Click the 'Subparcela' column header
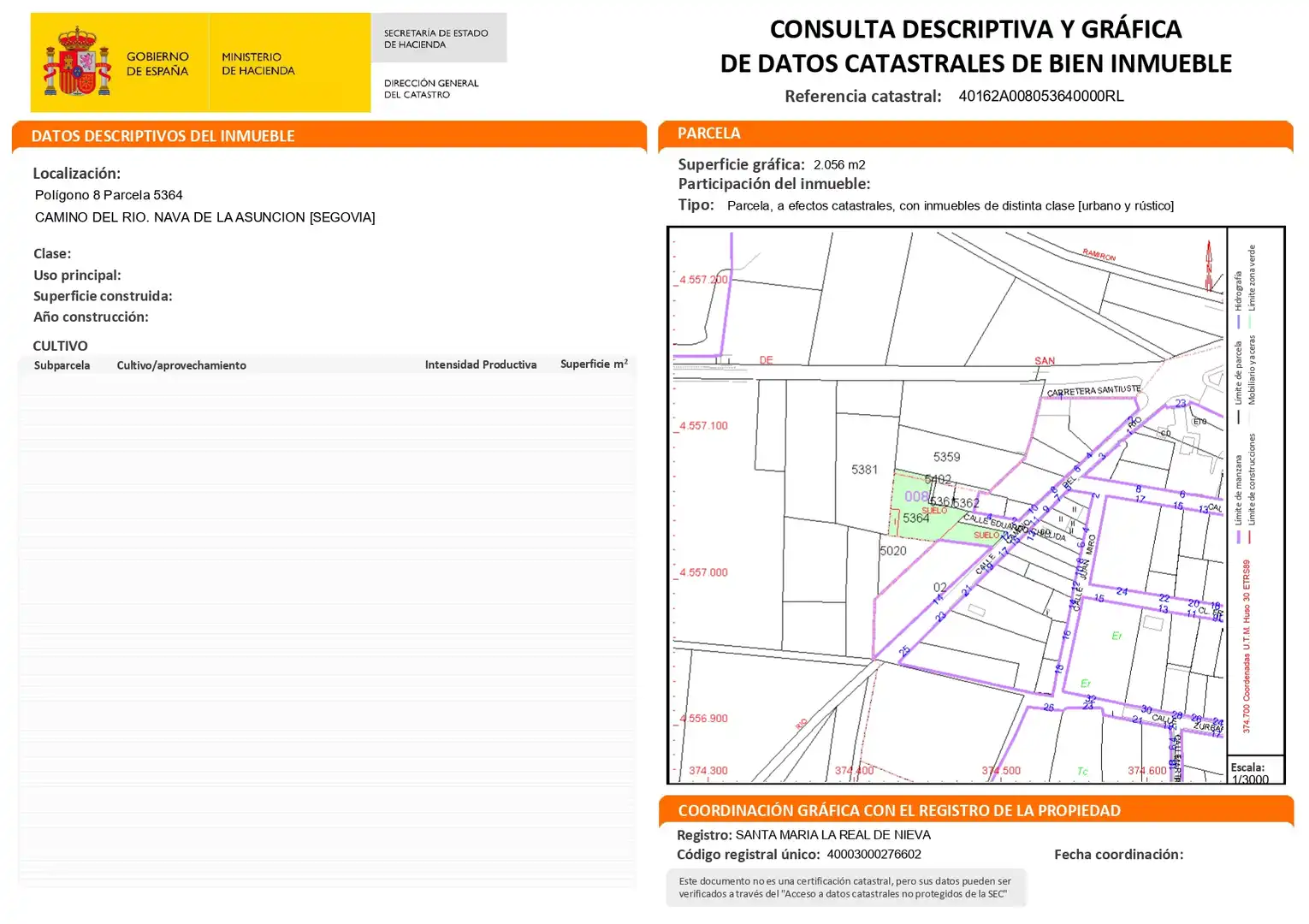Screen dimensions: 1309x924 click(x=62, y=365)
